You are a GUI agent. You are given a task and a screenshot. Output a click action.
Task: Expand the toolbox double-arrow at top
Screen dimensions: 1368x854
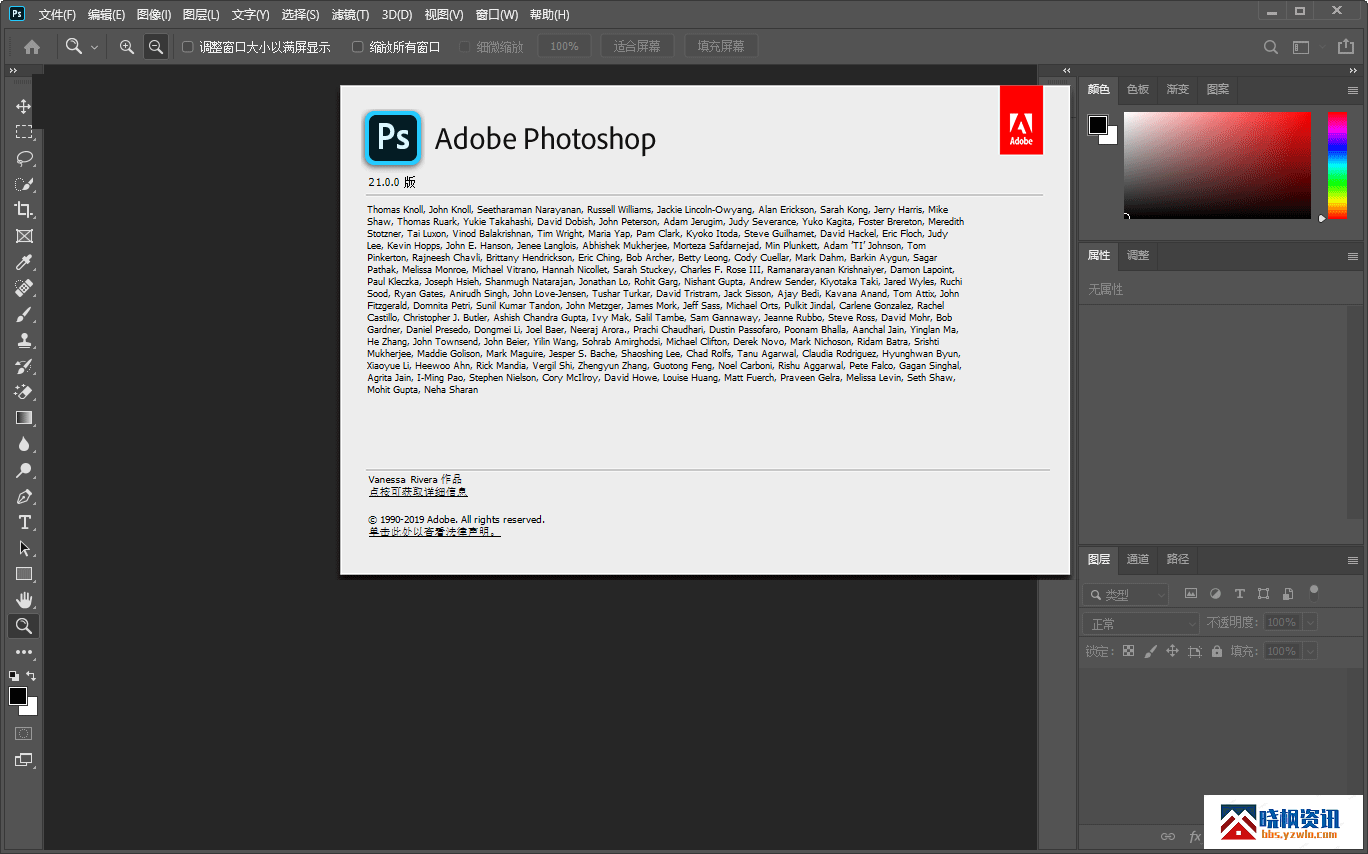(13, 71)
